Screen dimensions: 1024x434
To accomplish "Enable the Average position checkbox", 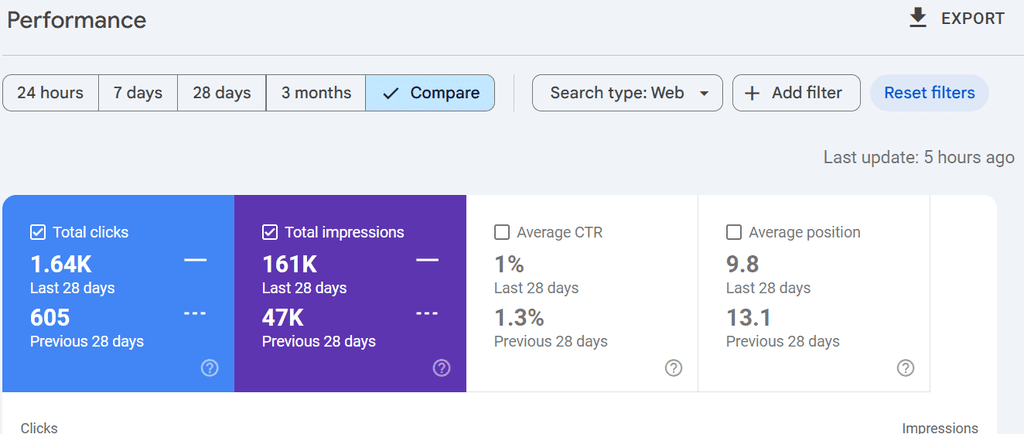I will coord(734,232).
